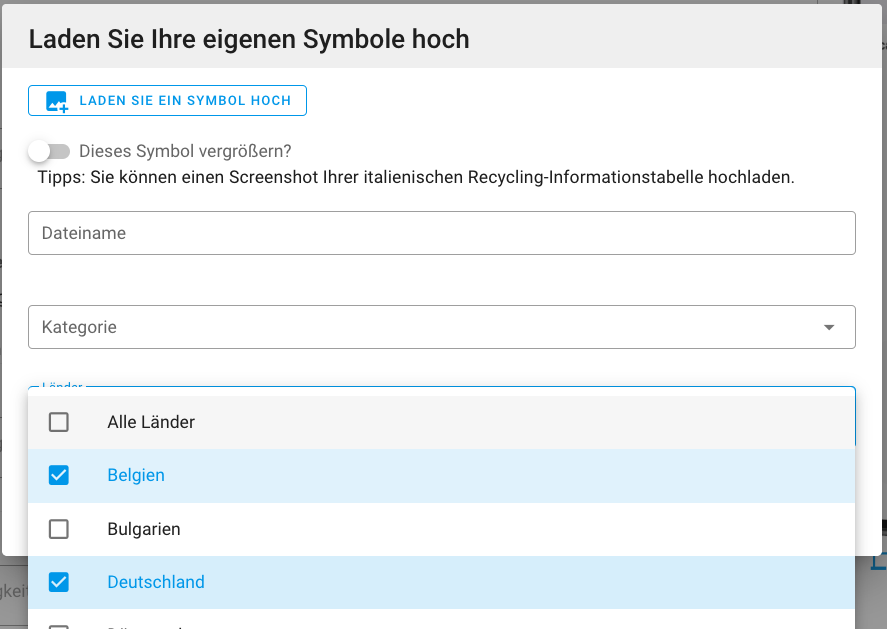Click the Belgien country option text

tap(136, 475)
